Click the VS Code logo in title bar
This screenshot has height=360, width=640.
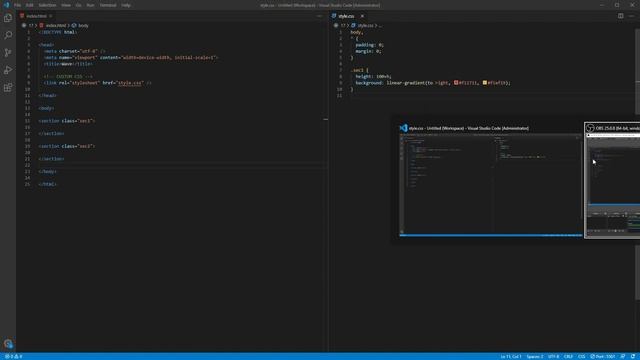(x=6, y=5)
